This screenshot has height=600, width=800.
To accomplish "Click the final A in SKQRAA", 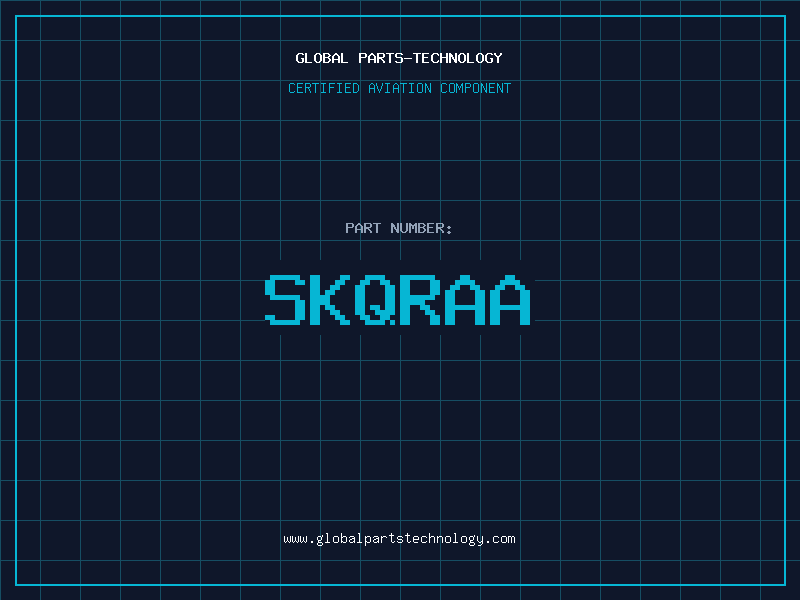I will coord(510,299).
